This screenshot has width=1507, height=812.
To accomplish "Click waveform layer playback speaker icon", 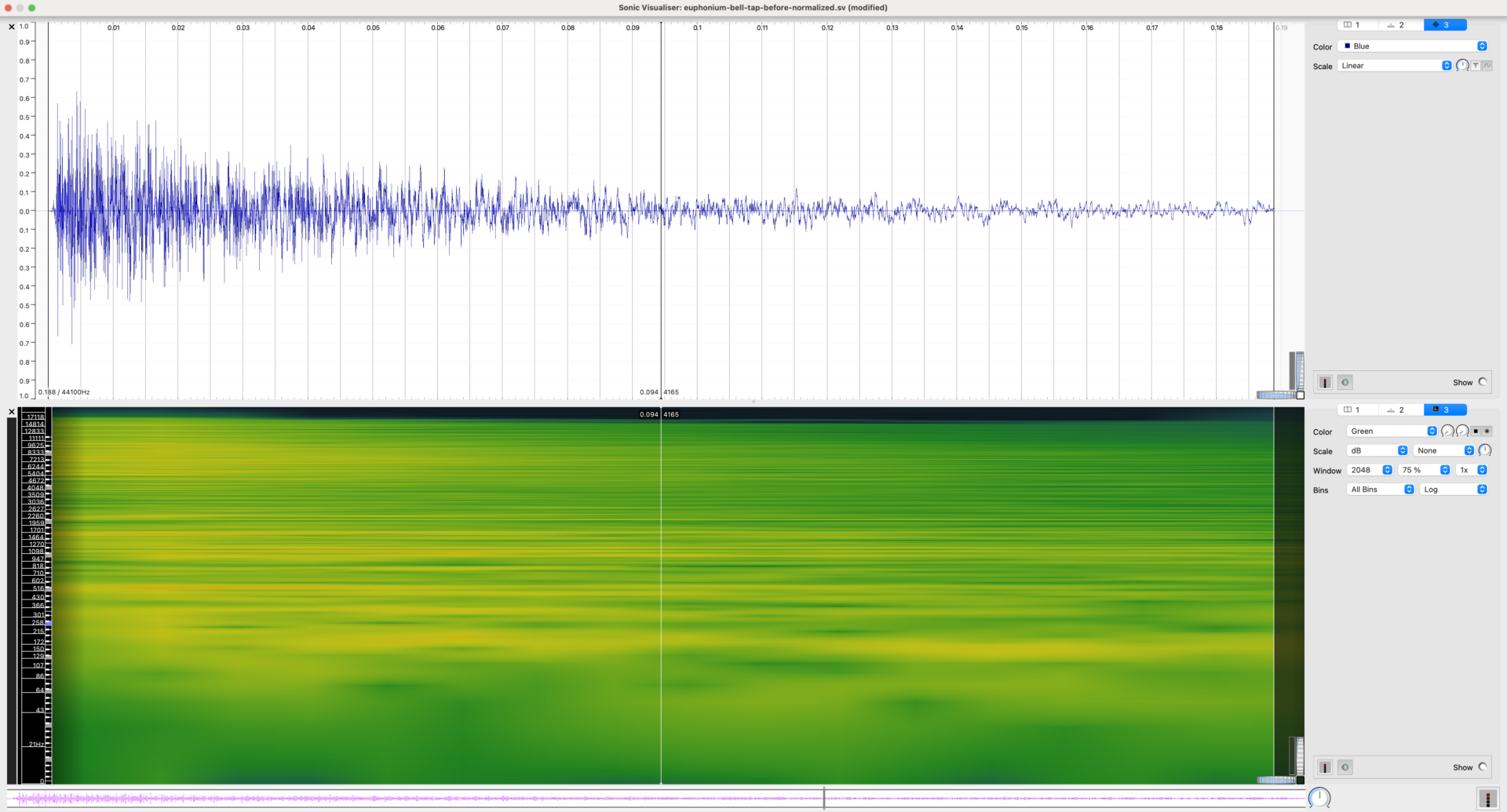I will click(x=1345, y=382).
